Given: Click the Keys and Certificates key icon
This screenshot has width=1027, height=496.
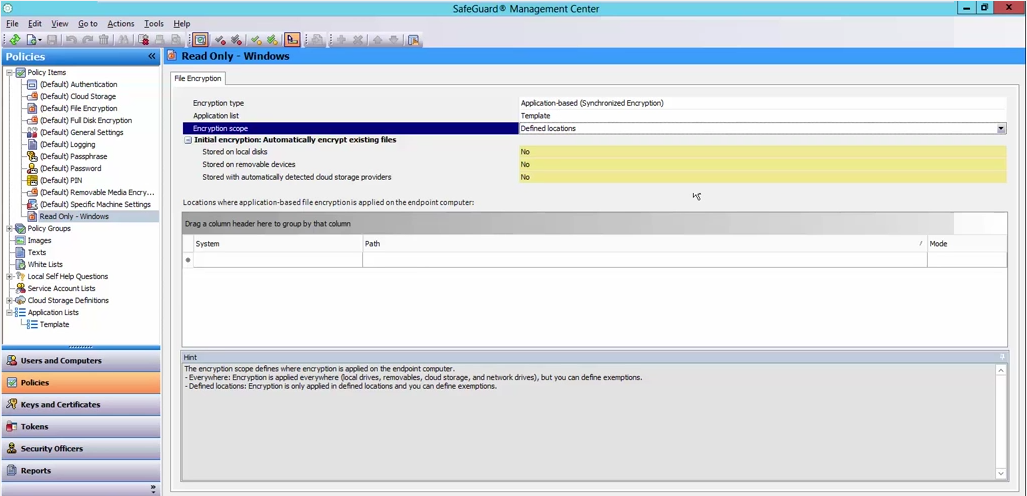Looking at the screenshot, I should 11,405.
